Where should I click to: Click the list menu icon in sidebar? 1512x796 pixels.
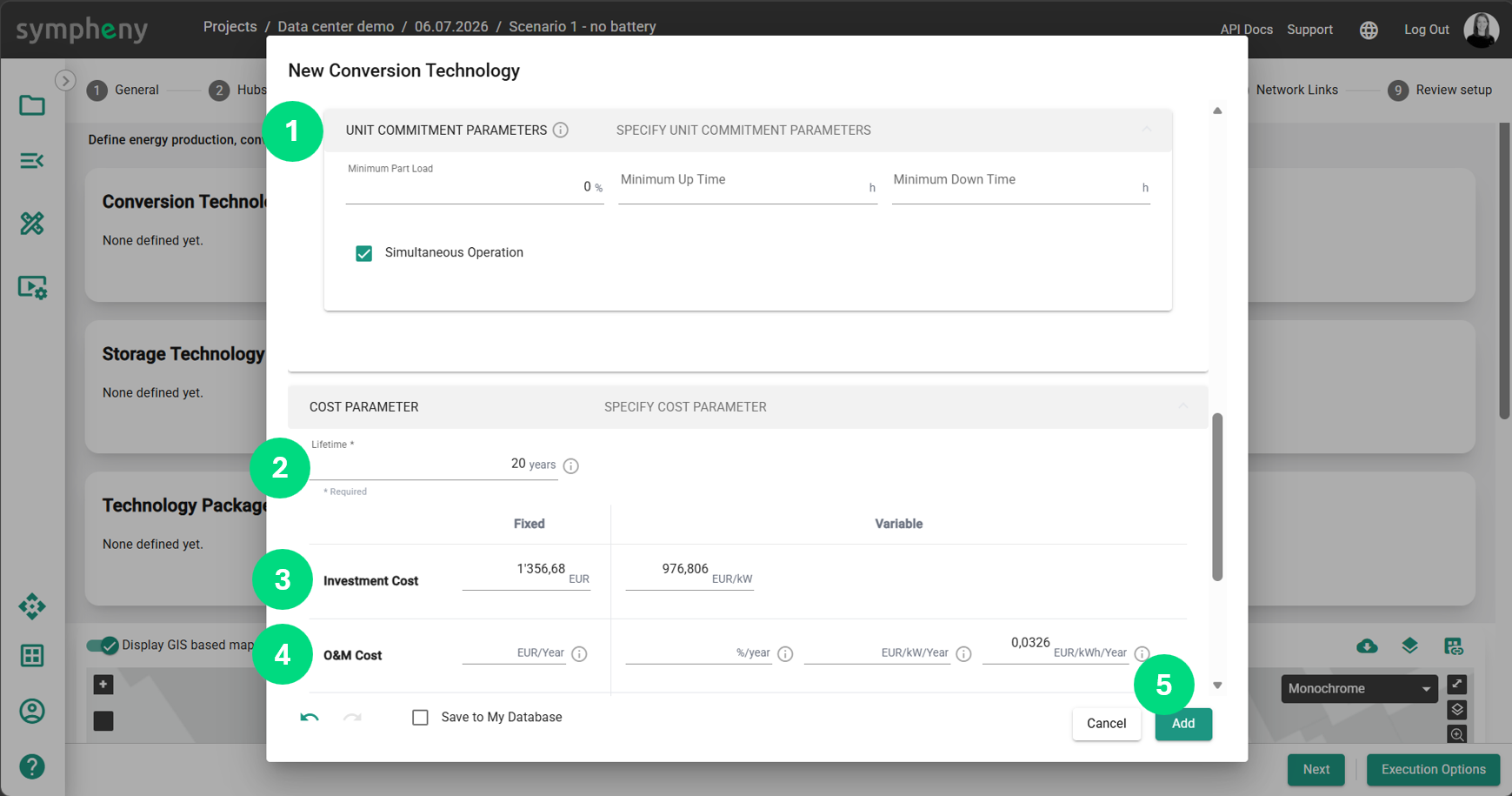click(x=32, y=161)
